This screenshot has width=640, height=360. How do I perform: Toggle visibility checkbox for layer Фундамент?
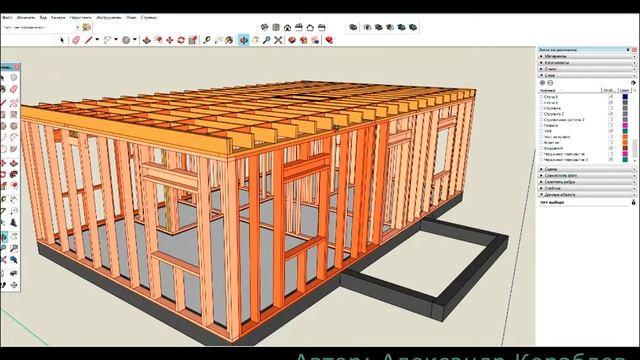pyautogui.click(x=611, y=149)
